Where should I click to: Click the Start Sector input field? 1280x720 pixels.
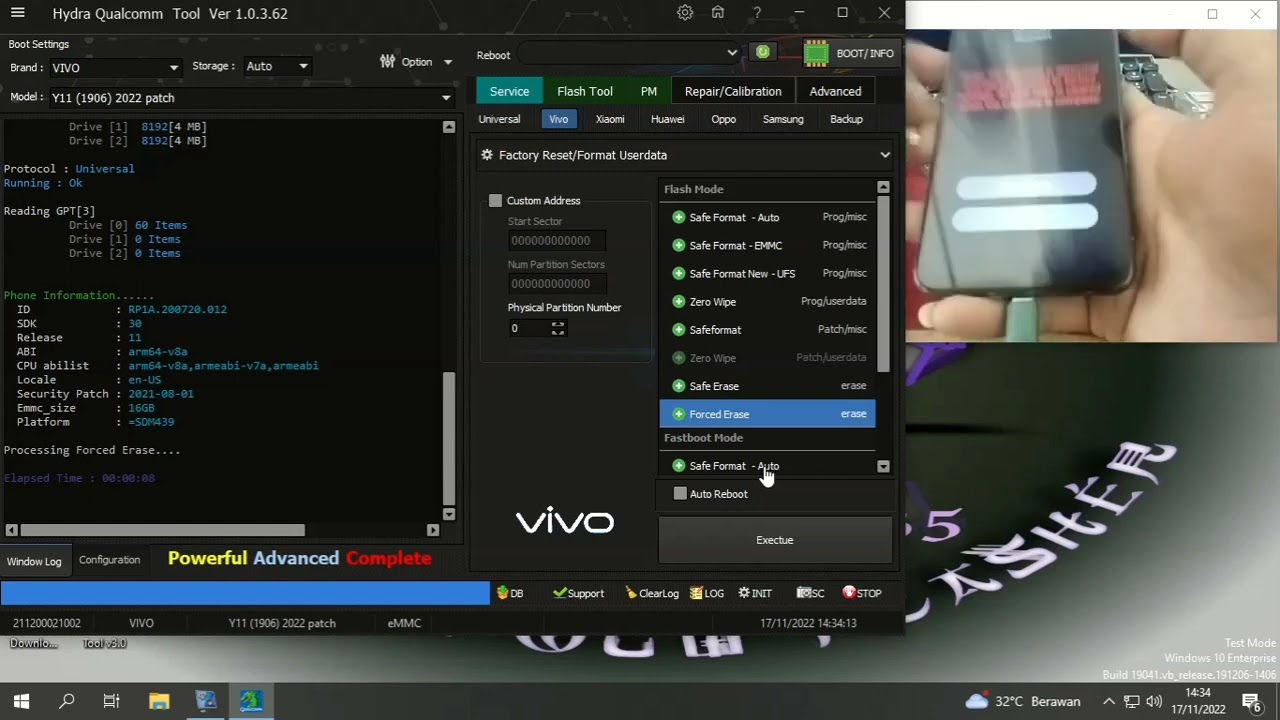(556, 241)
